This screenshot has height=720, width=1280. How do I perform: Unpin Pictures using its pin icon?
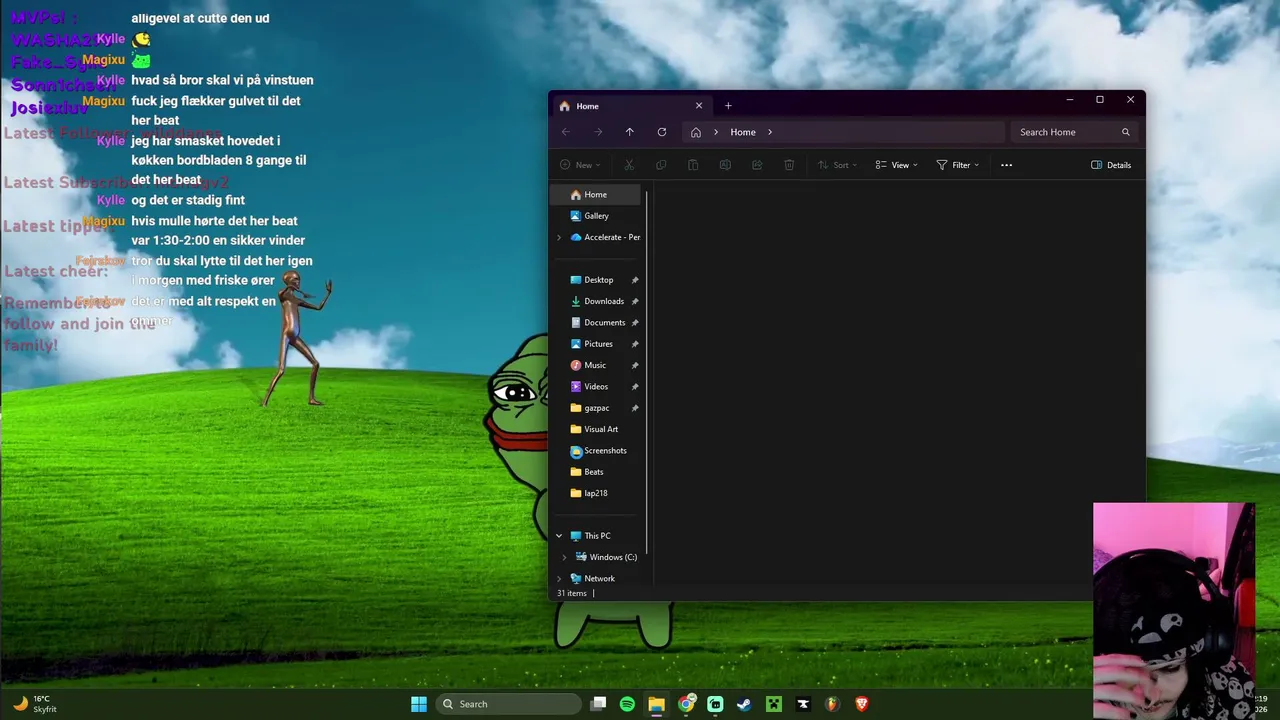pyautogui.click(x=635, y=344)
